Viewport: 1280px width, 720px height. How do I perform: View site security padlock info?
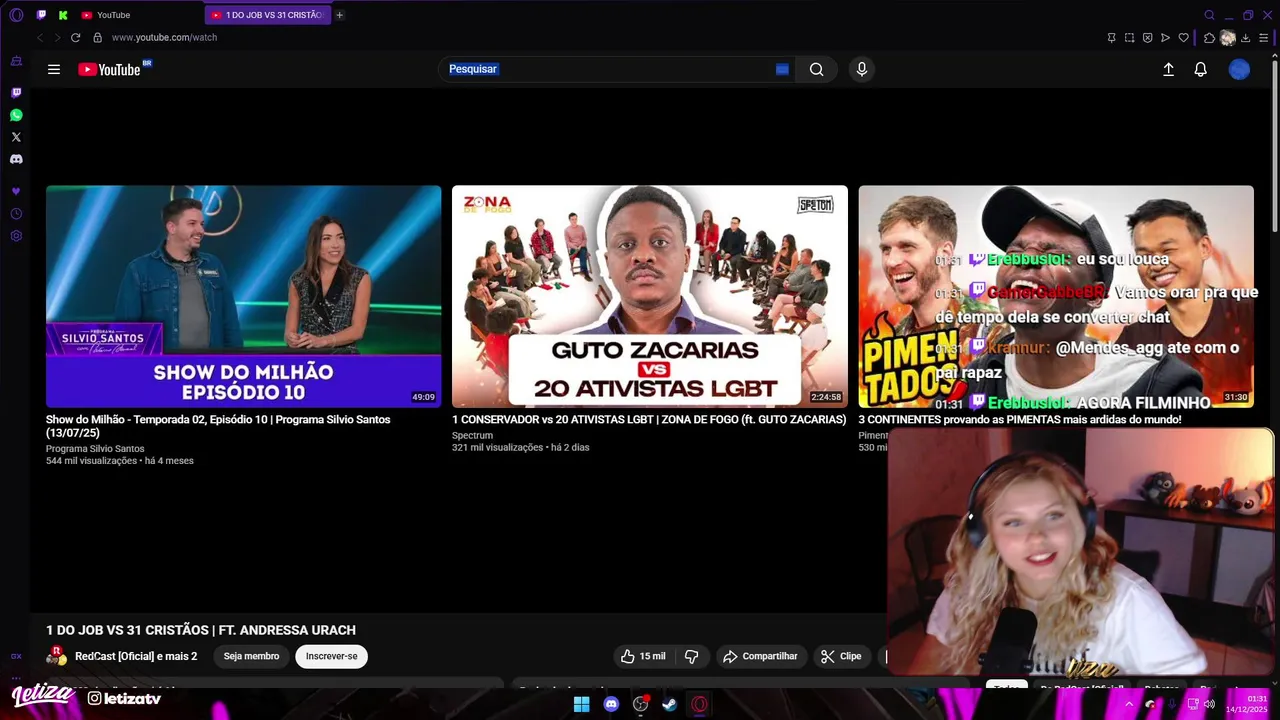97,38
